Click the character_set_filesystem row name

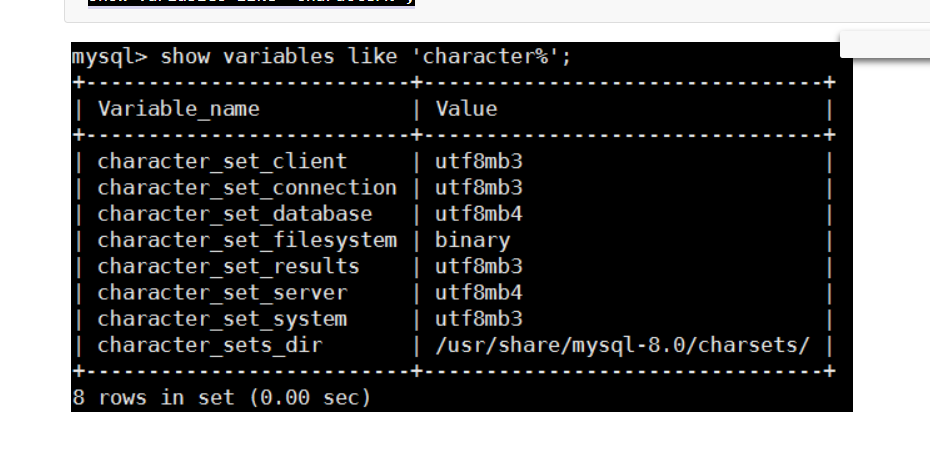pos(246,240)
